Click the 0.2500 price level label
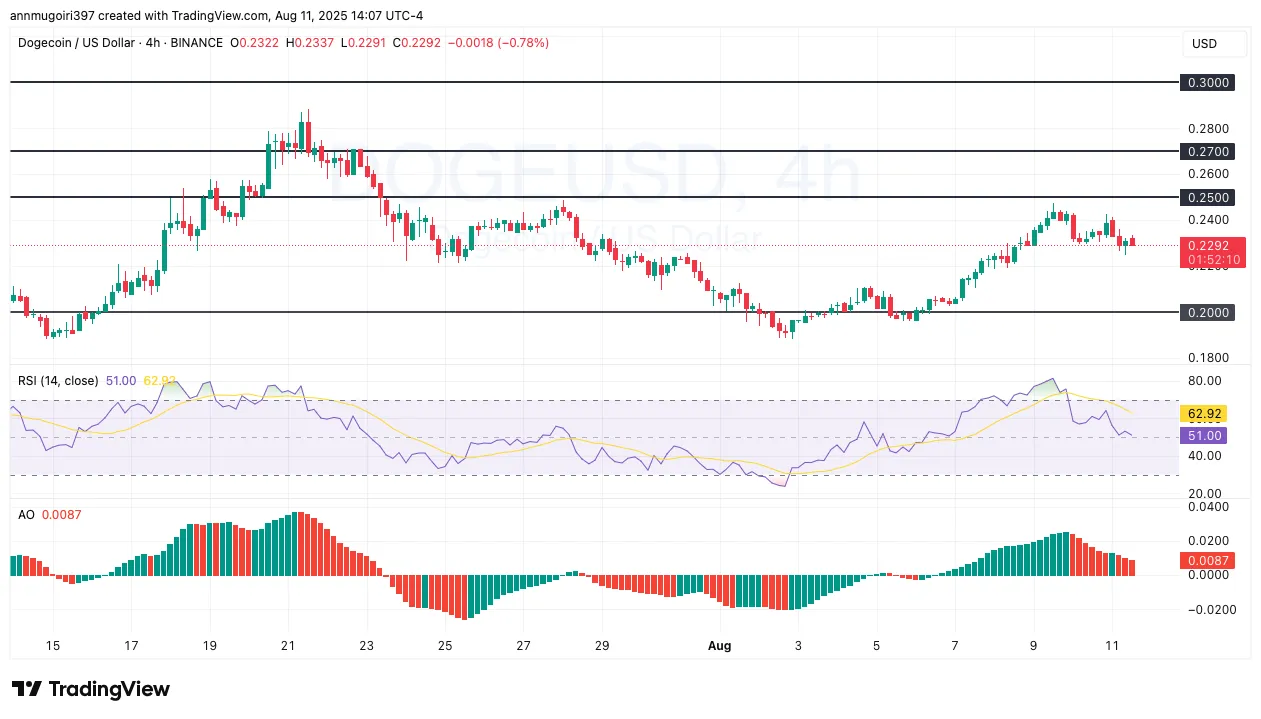 (1208, 197)
